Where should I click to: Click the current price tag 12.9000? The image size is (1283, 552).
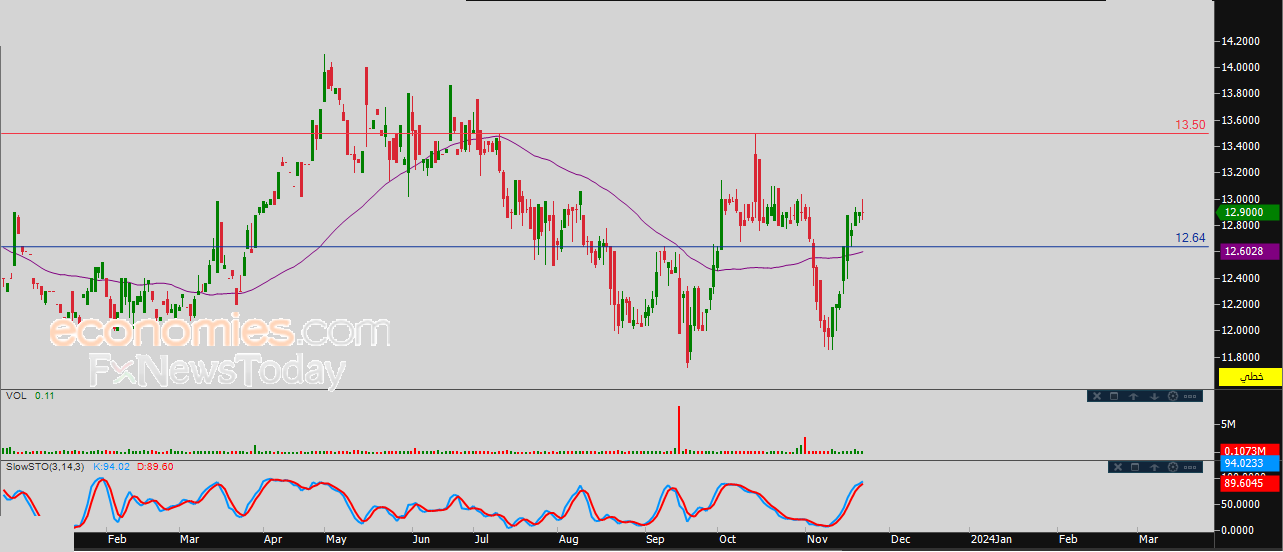(1250, 212)
